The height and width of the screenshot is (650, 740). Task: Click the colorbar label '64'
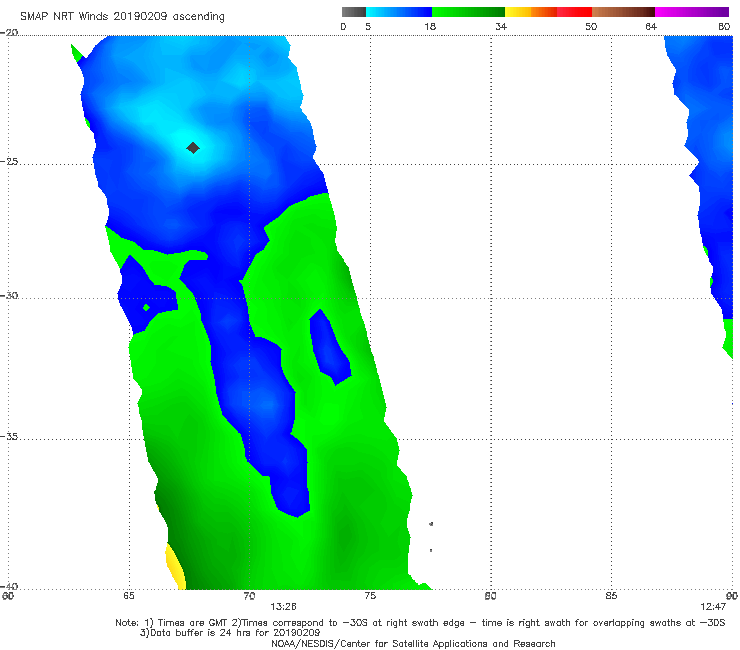[x=651, y=27]
